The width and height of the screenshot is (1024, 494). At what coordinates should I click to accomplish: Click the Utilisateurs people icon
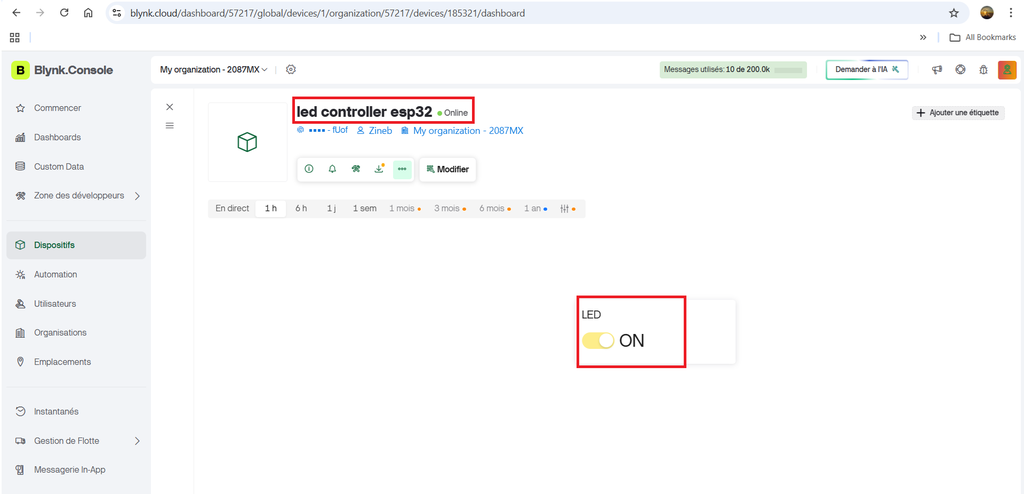[20, 304]
